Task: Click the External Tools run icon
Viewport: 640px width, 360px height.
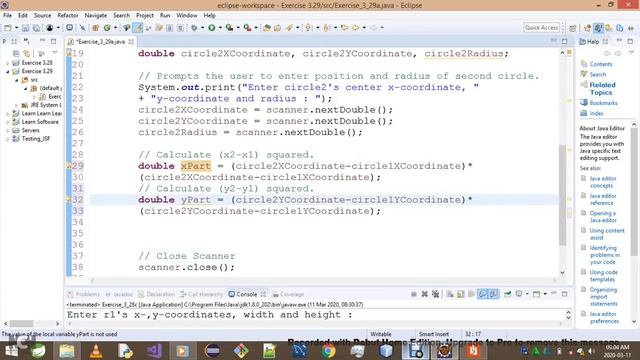Action: (247, 28)
